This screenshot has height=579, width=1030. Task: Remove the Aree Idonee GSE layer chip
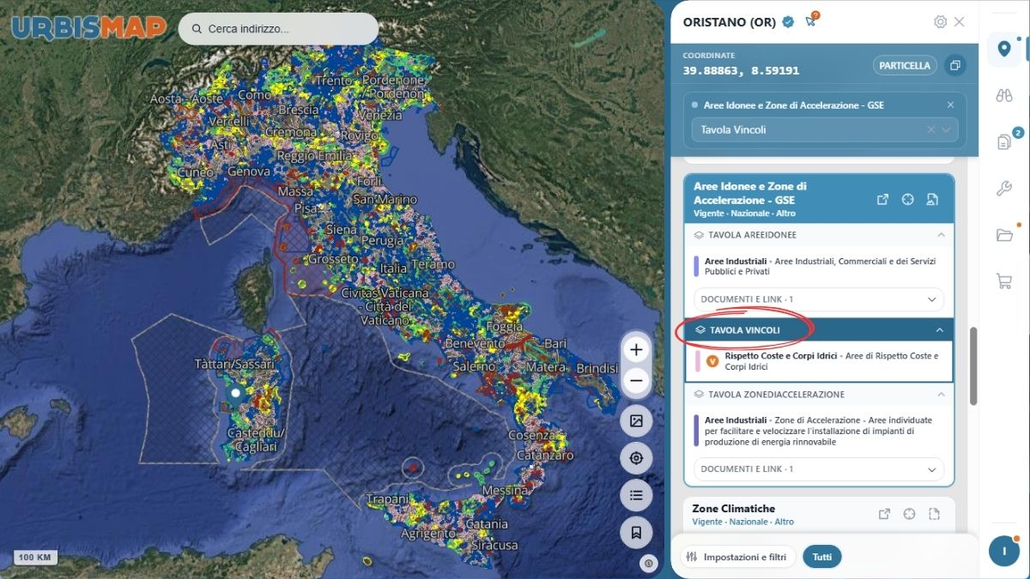951,104
